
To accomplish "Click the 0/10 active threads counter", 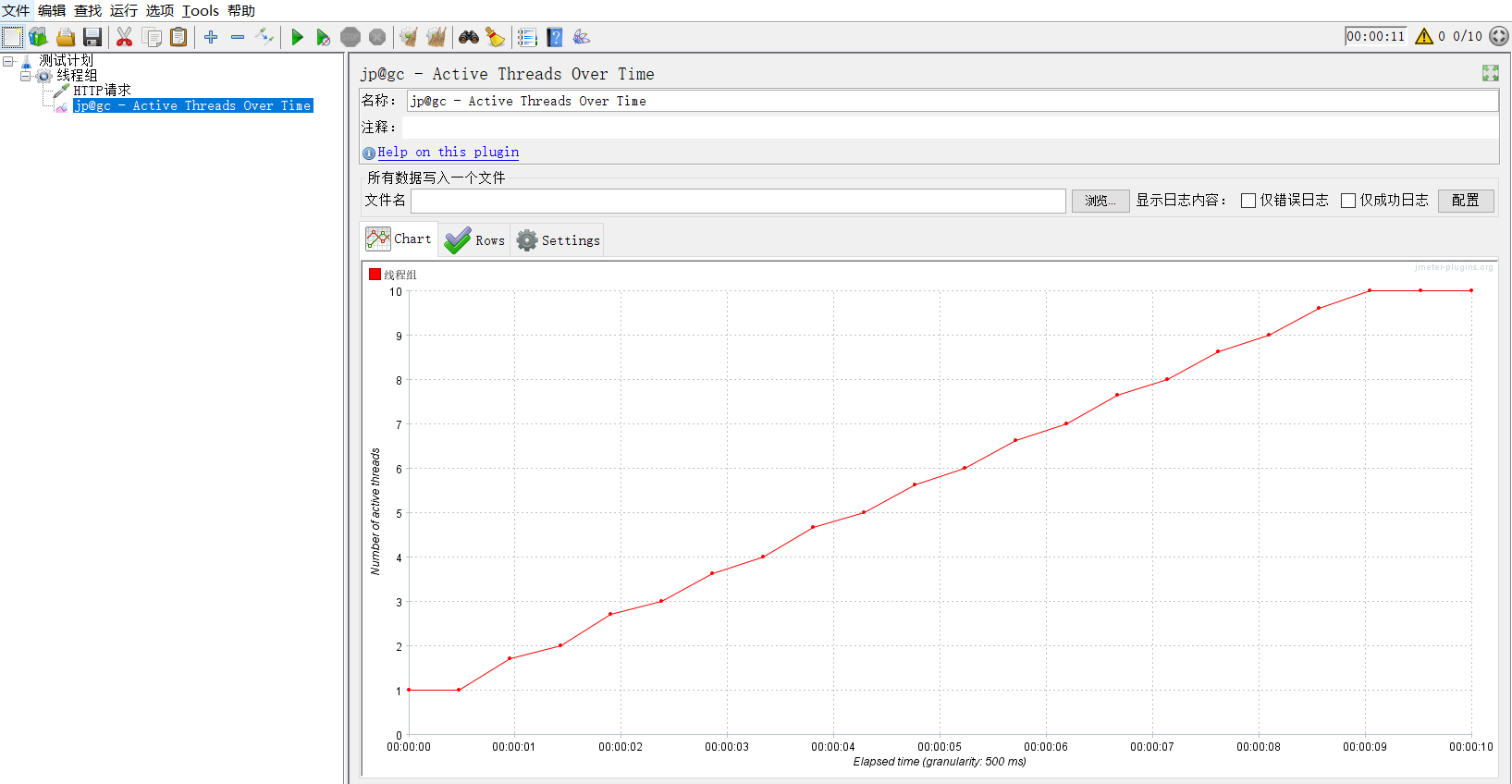I will [1467, 36].
